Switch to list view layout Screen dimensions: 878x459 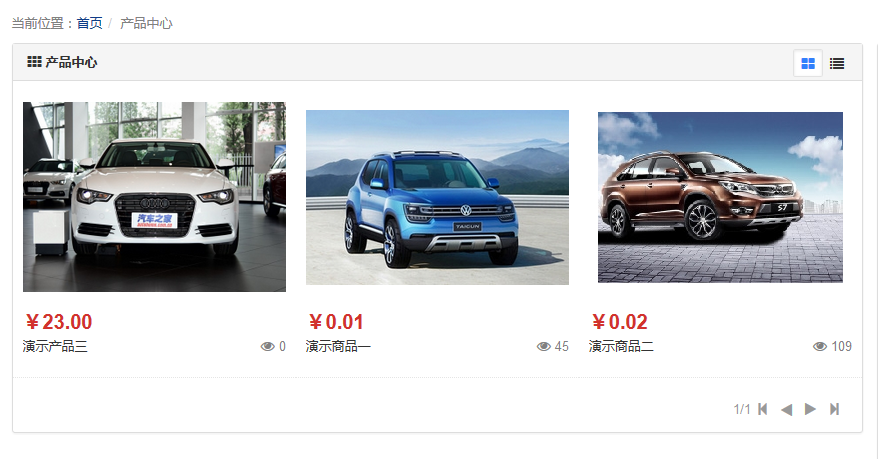pos(837,63)
